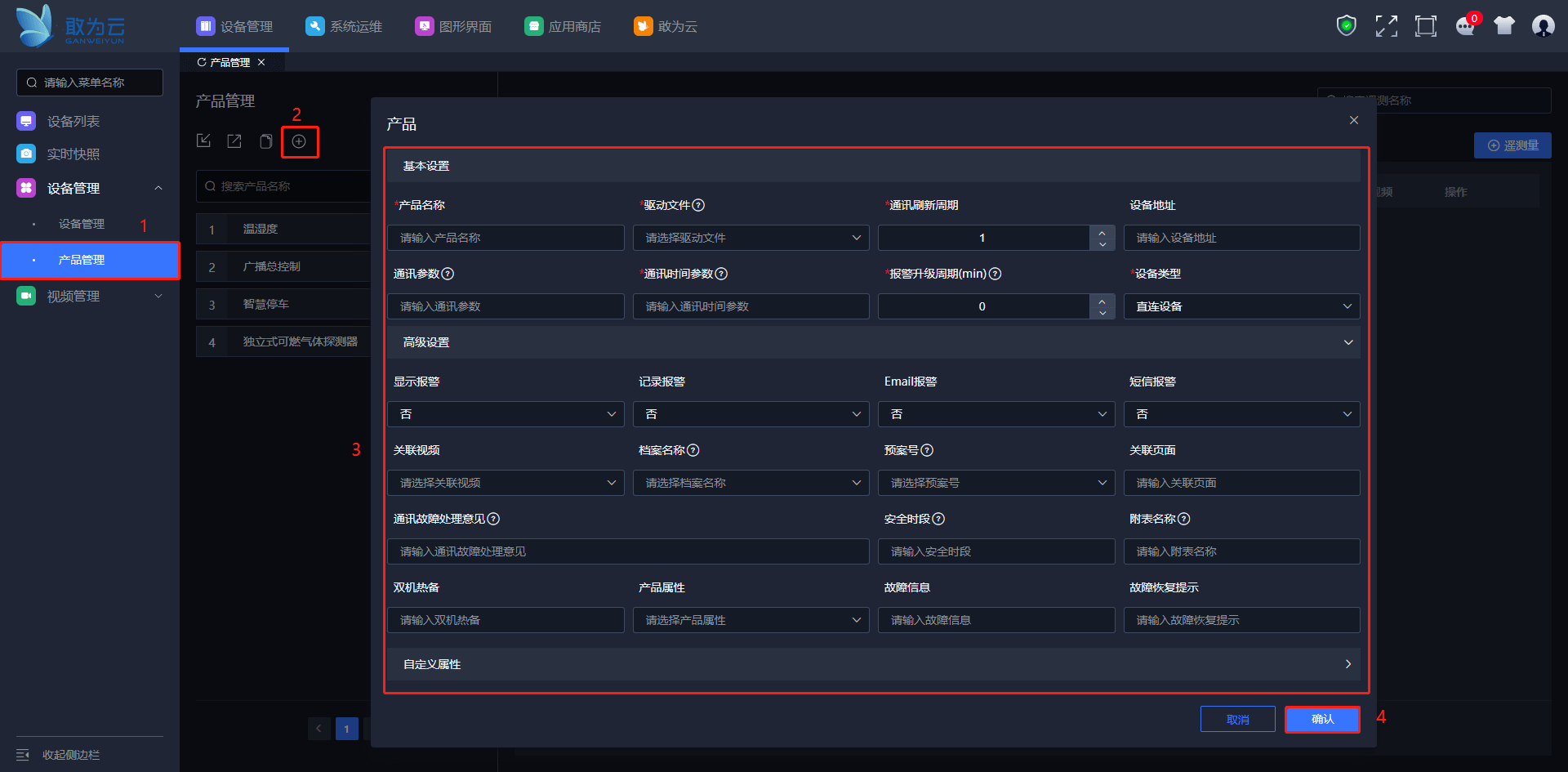Click the help icon beside 报警升级周期(min)
1568x772 pixels.
click(995, 274)
